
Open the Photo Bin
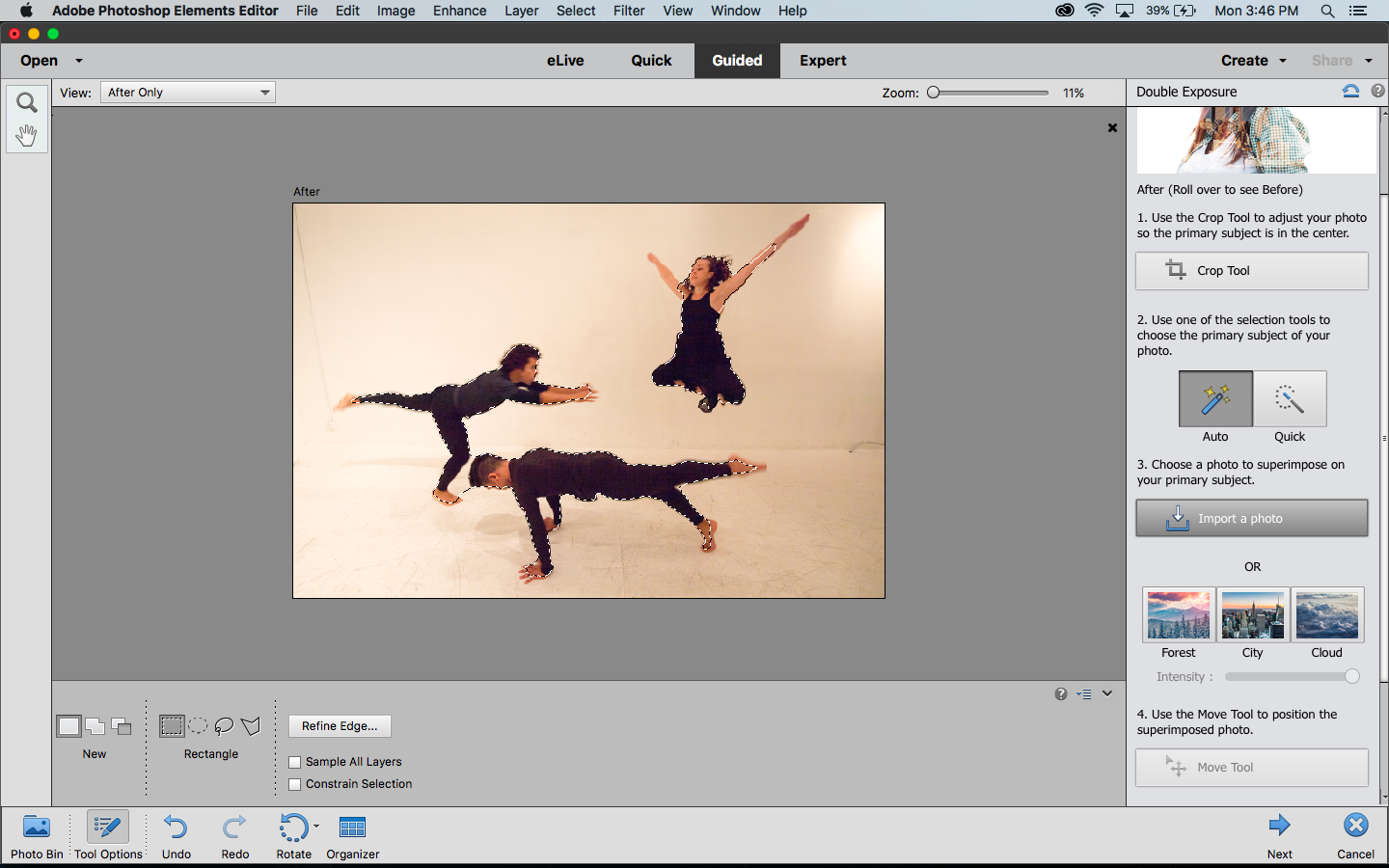pyautogui.click(x=37, y=827)
